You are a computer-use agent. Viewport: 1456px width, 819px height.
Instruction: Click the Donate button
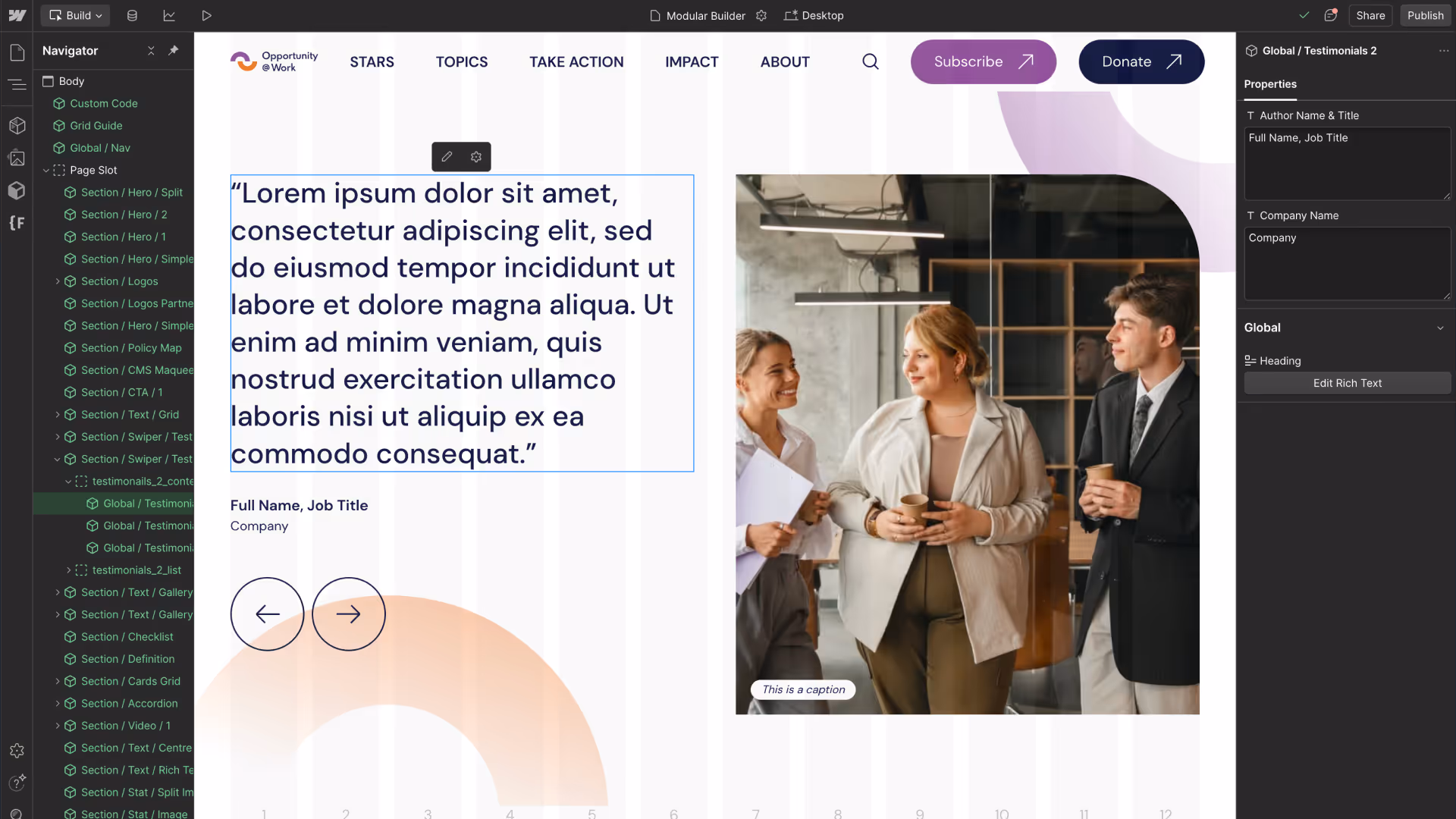[x=1141, y=61]
